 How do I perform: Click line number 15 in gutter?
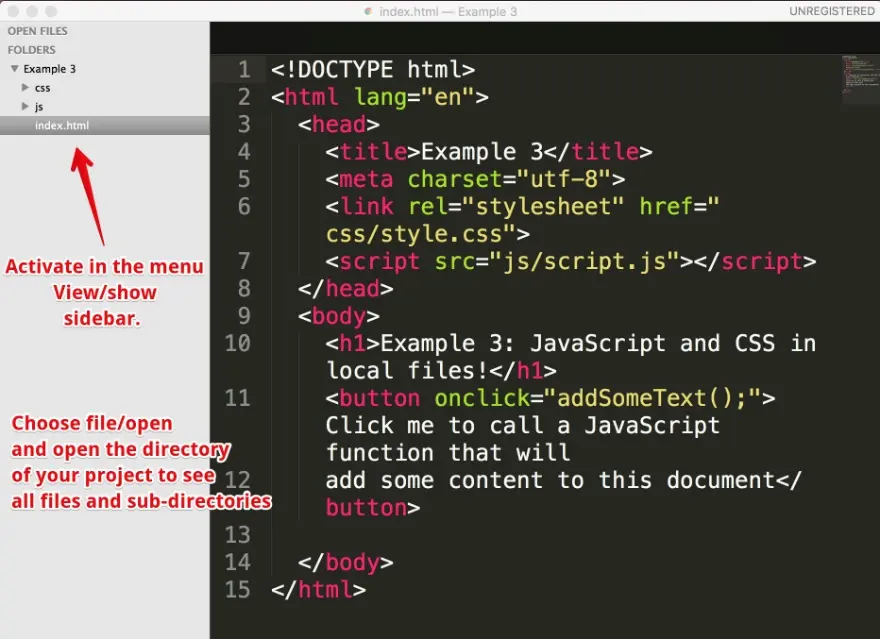237,590
